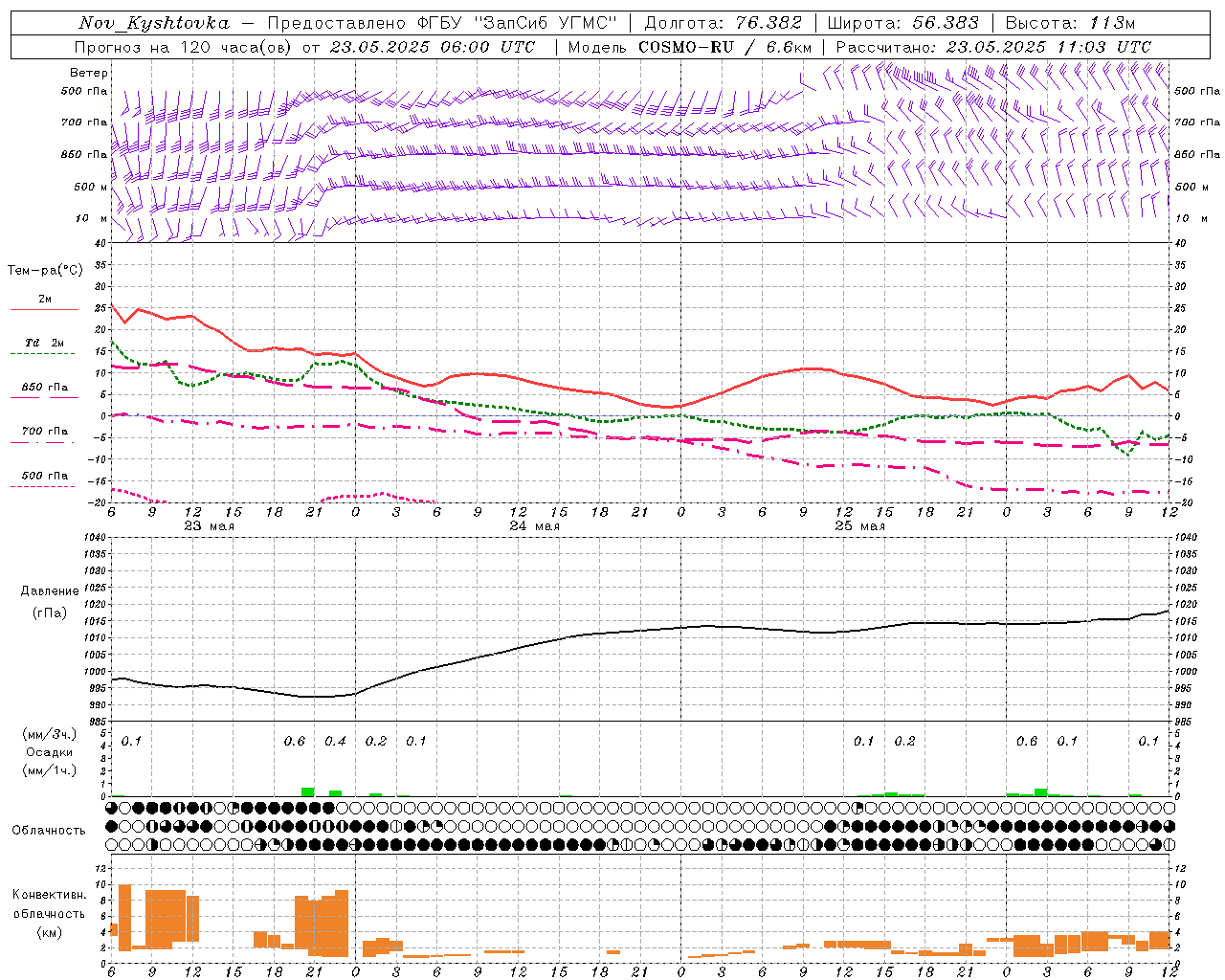The image size is (1225, 980).
Task: Click the longitude value 76.382
Action: 769,23
